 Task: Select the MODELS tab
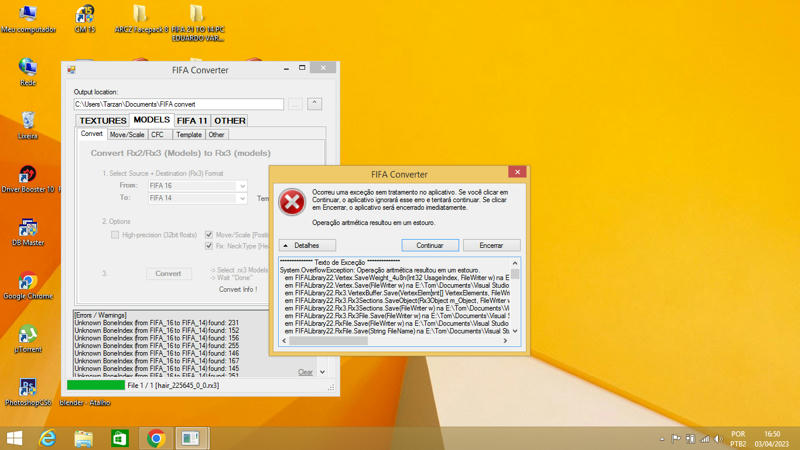click(x=152, y=119)
